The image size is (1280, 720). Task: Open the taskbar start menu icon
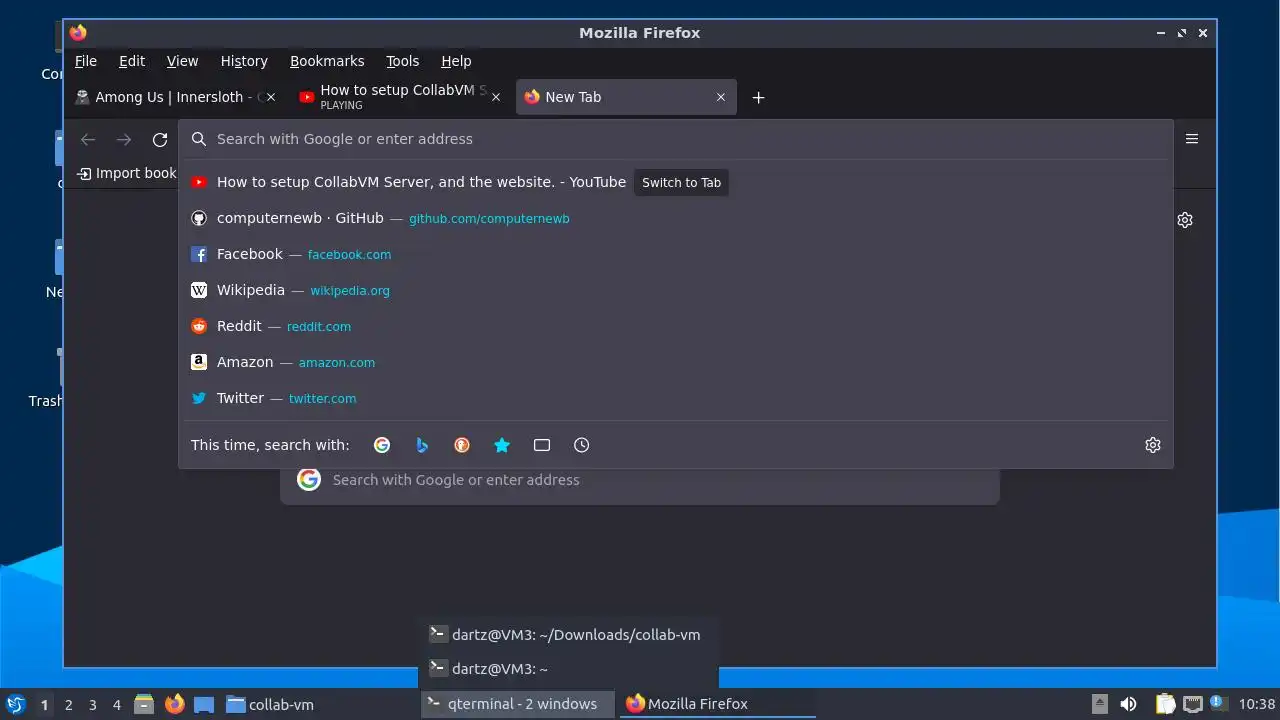(15, 704)
